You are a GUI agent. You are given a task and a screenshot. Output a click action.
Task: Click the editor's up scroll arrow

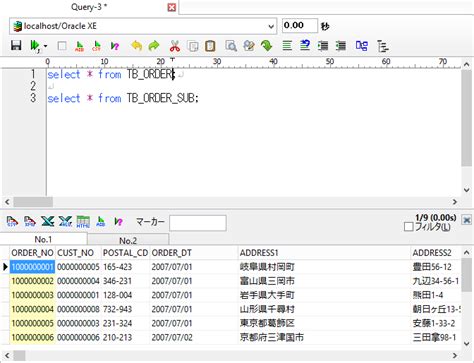pos(466,64)
